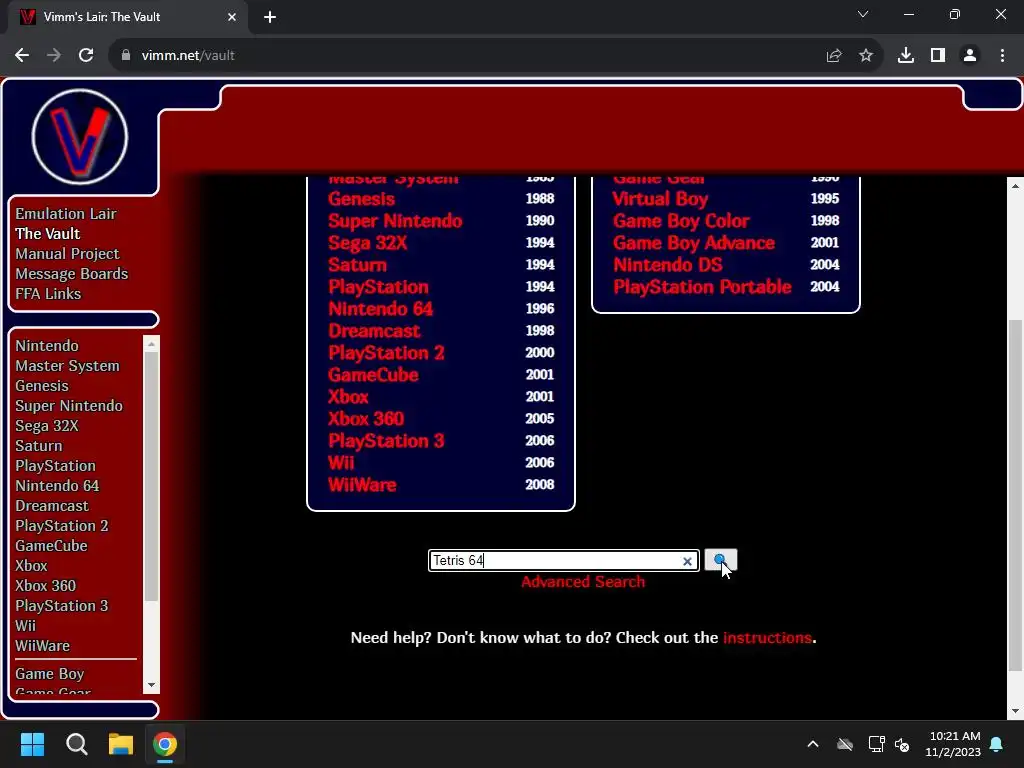1024x768 pixels.
Task: Open File Explorer from taskbar
Action: pos(121,744)
